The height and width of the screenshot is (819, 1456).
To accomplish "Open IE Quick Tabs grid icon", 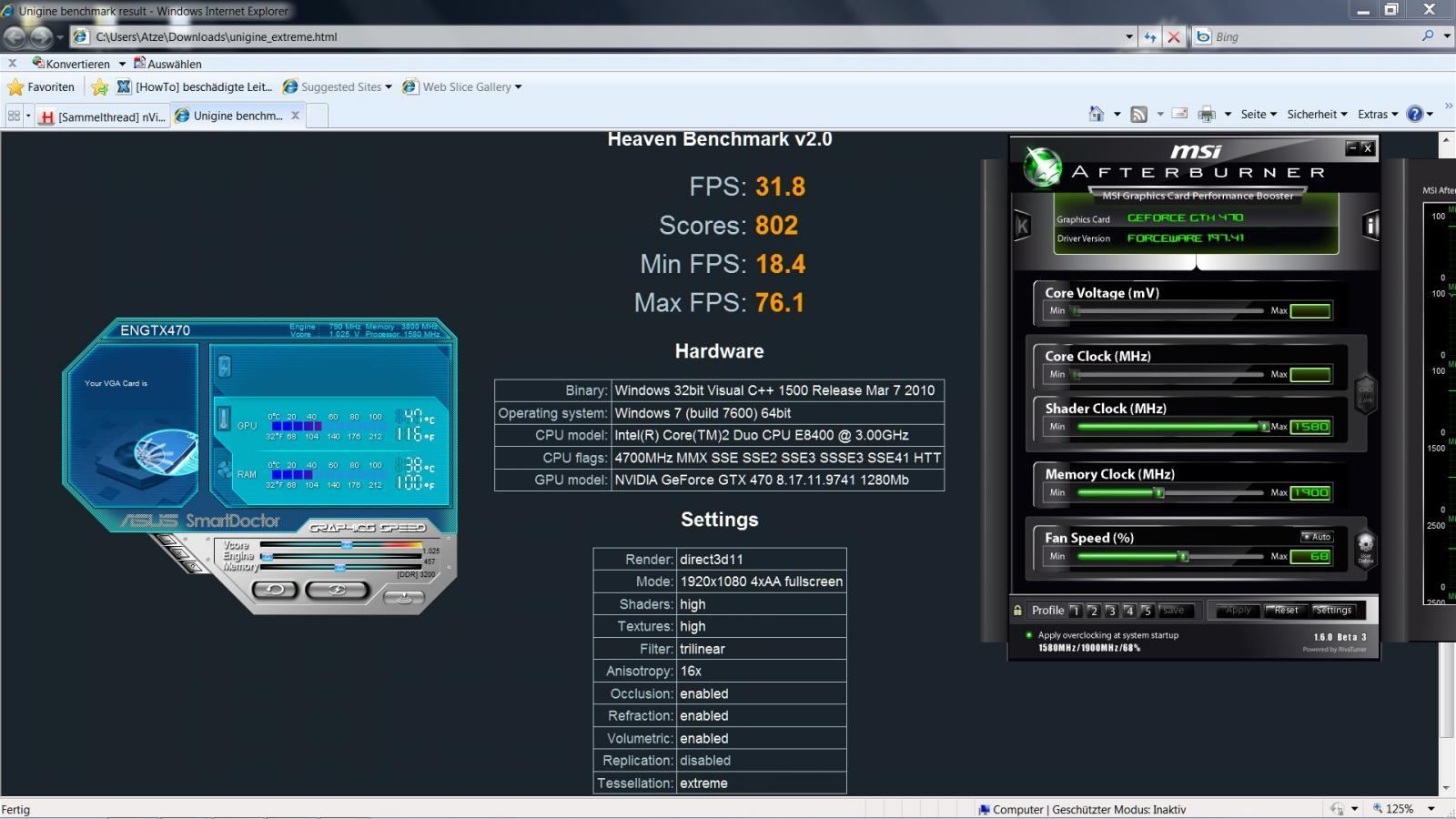I will coord(14,116).
